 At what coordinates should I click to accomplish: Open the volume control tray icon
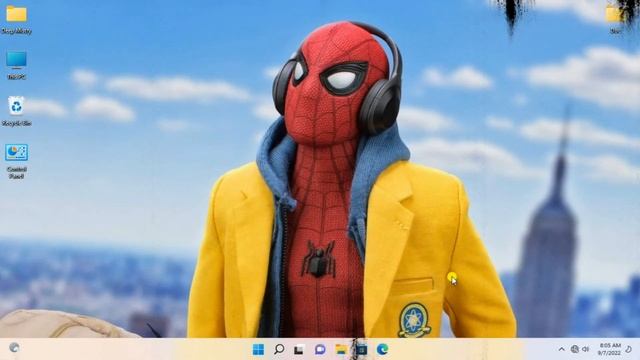pos(586,349)
